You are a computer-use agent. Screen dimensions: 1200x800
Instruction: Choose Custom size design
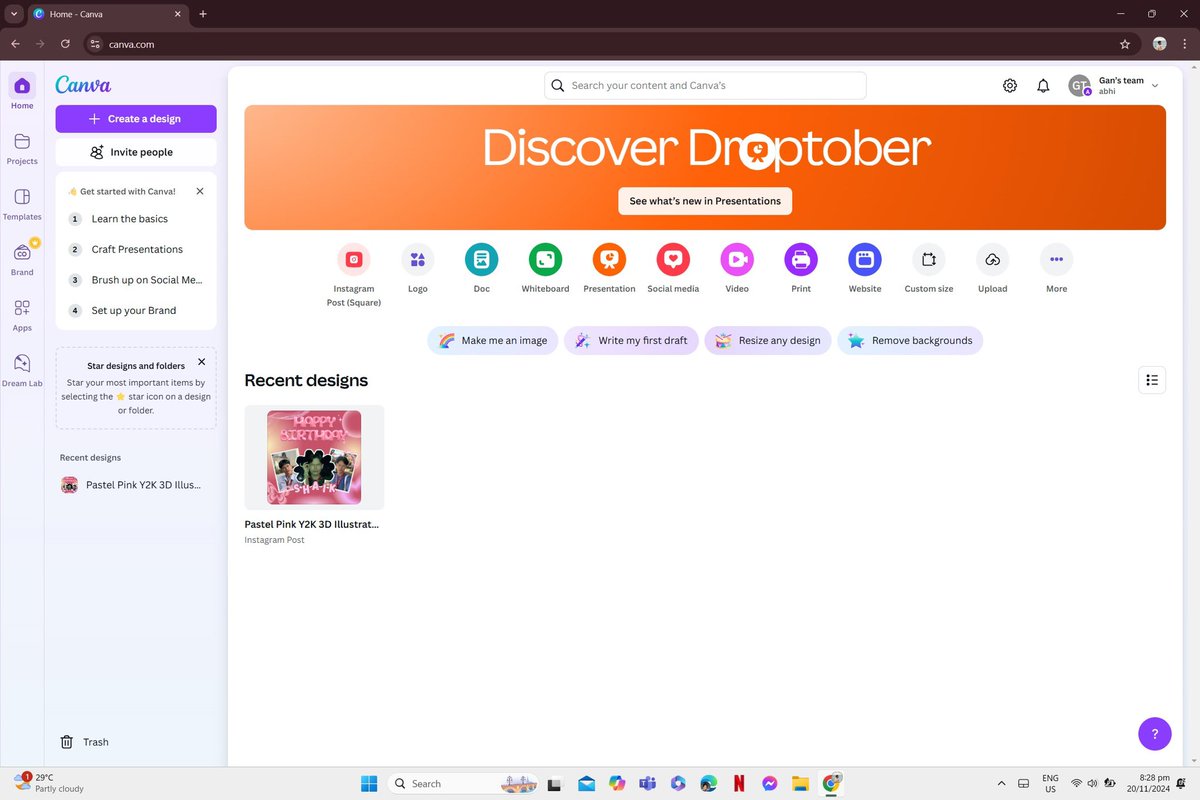click(929, 259)
